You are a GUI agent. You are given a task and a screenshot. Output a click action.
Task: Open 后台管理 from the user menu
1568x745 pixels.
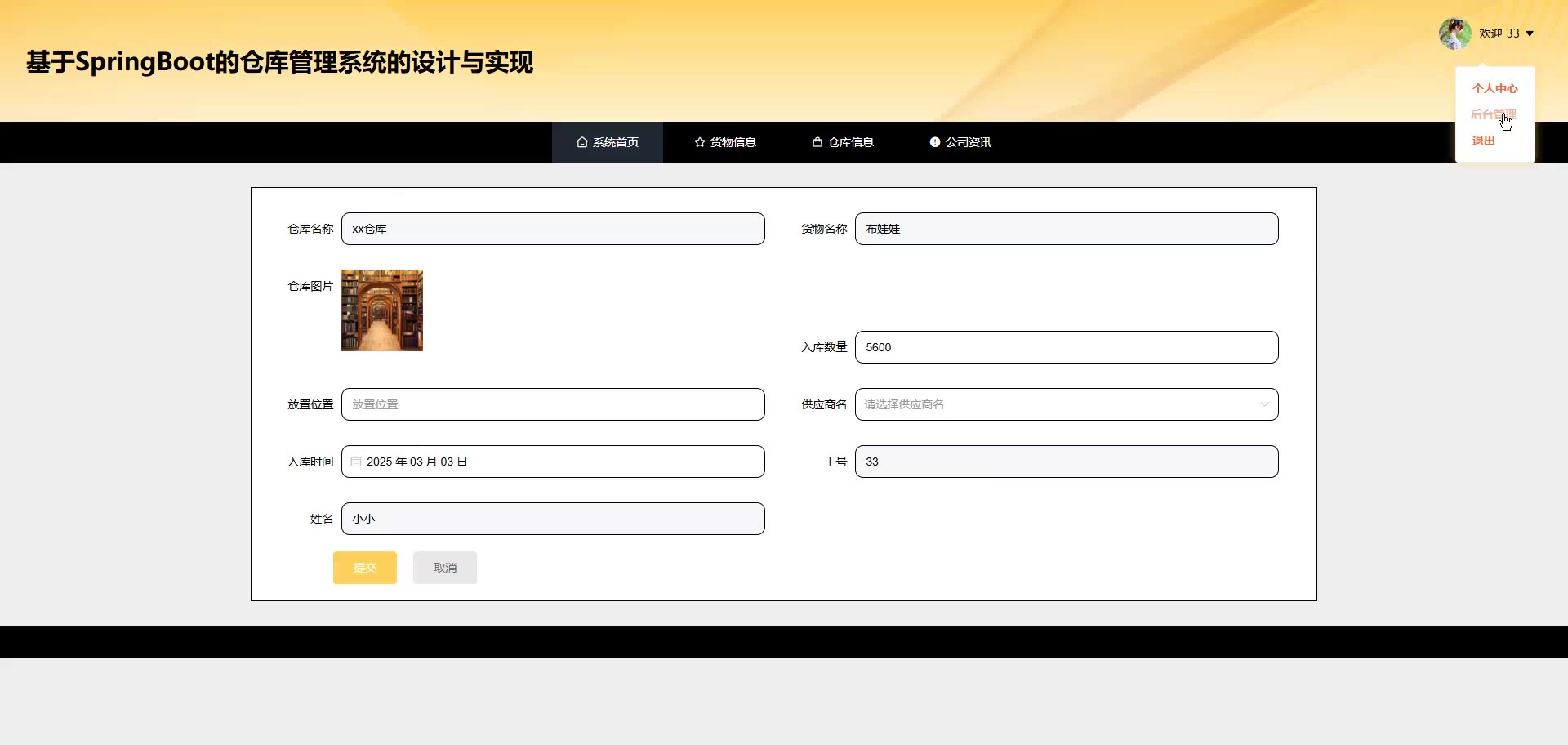coord(1494,114)
